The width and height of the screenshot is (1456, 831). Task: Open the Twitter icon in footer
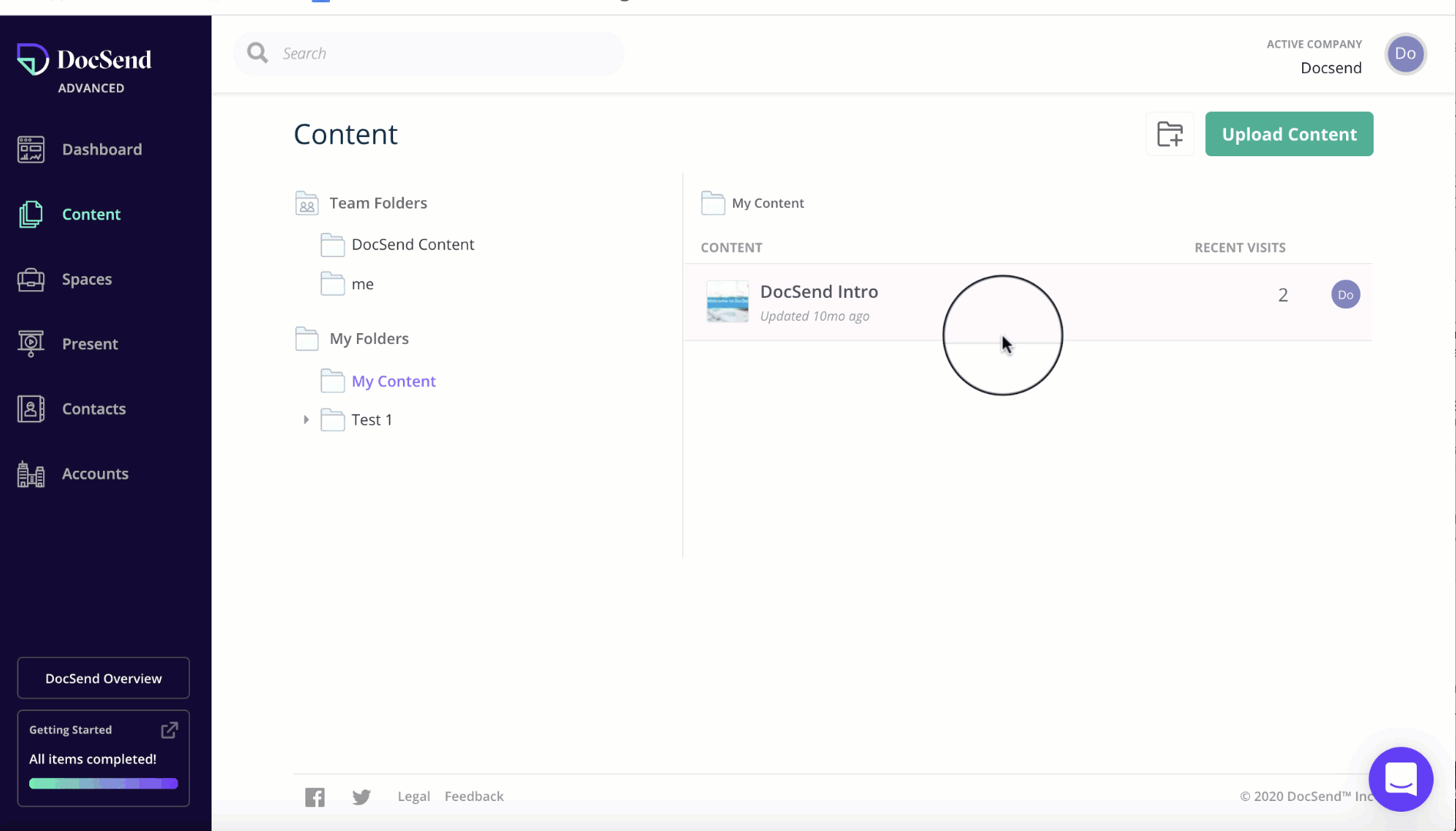click(x=362, y=797)
